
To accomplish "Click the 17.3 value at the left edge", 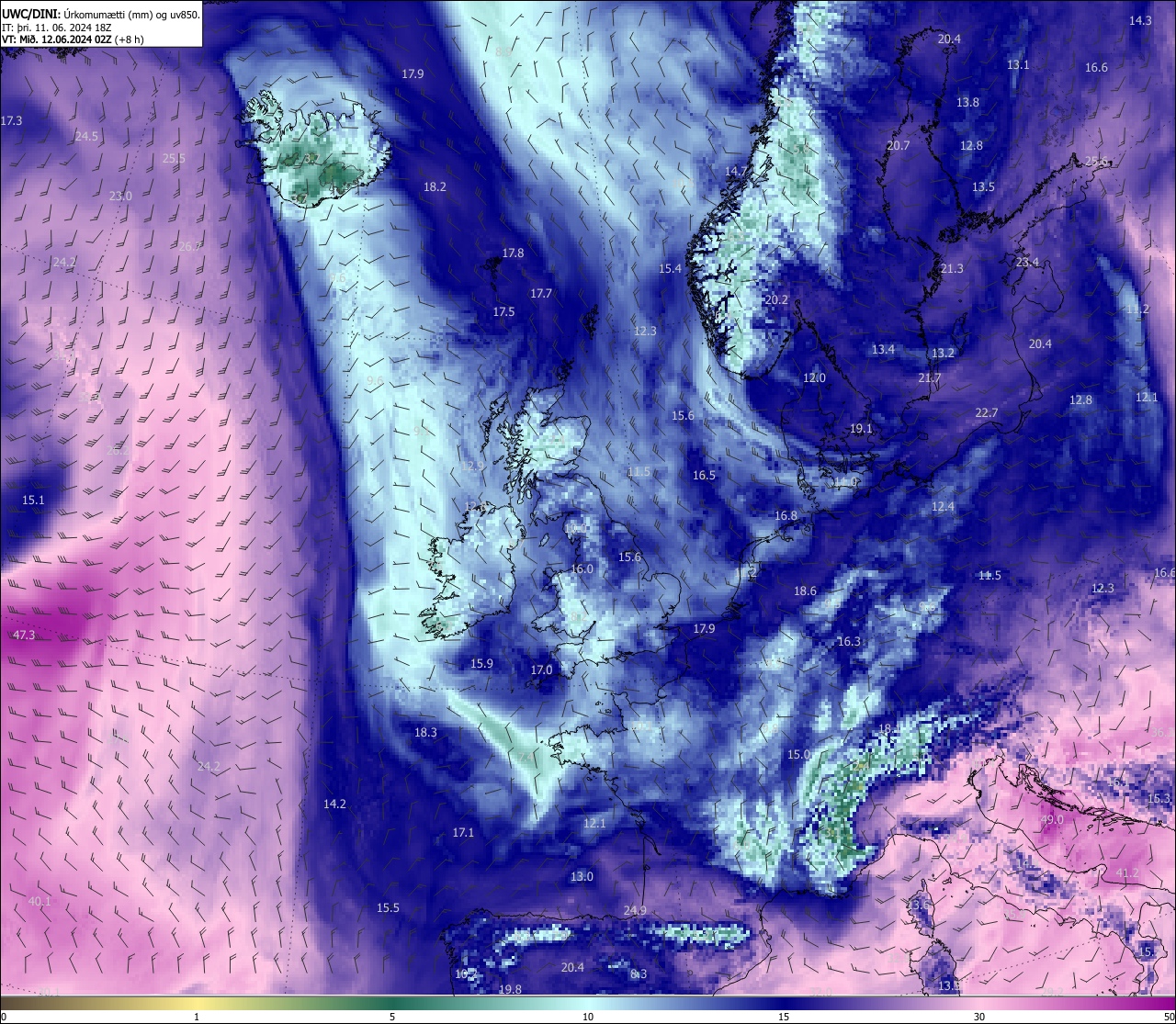I will (11, 120).
